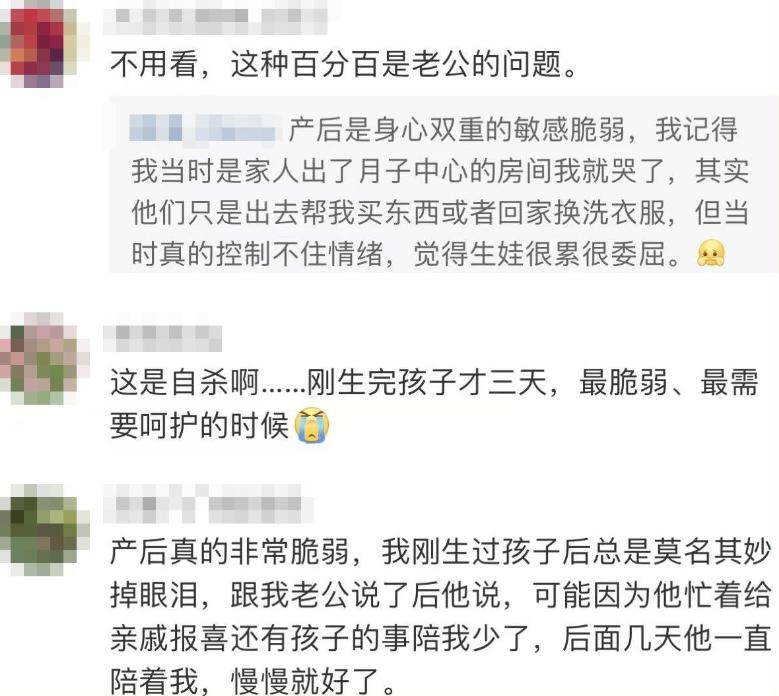Tap the blurred username of third commenter

(x=209, y=504)
